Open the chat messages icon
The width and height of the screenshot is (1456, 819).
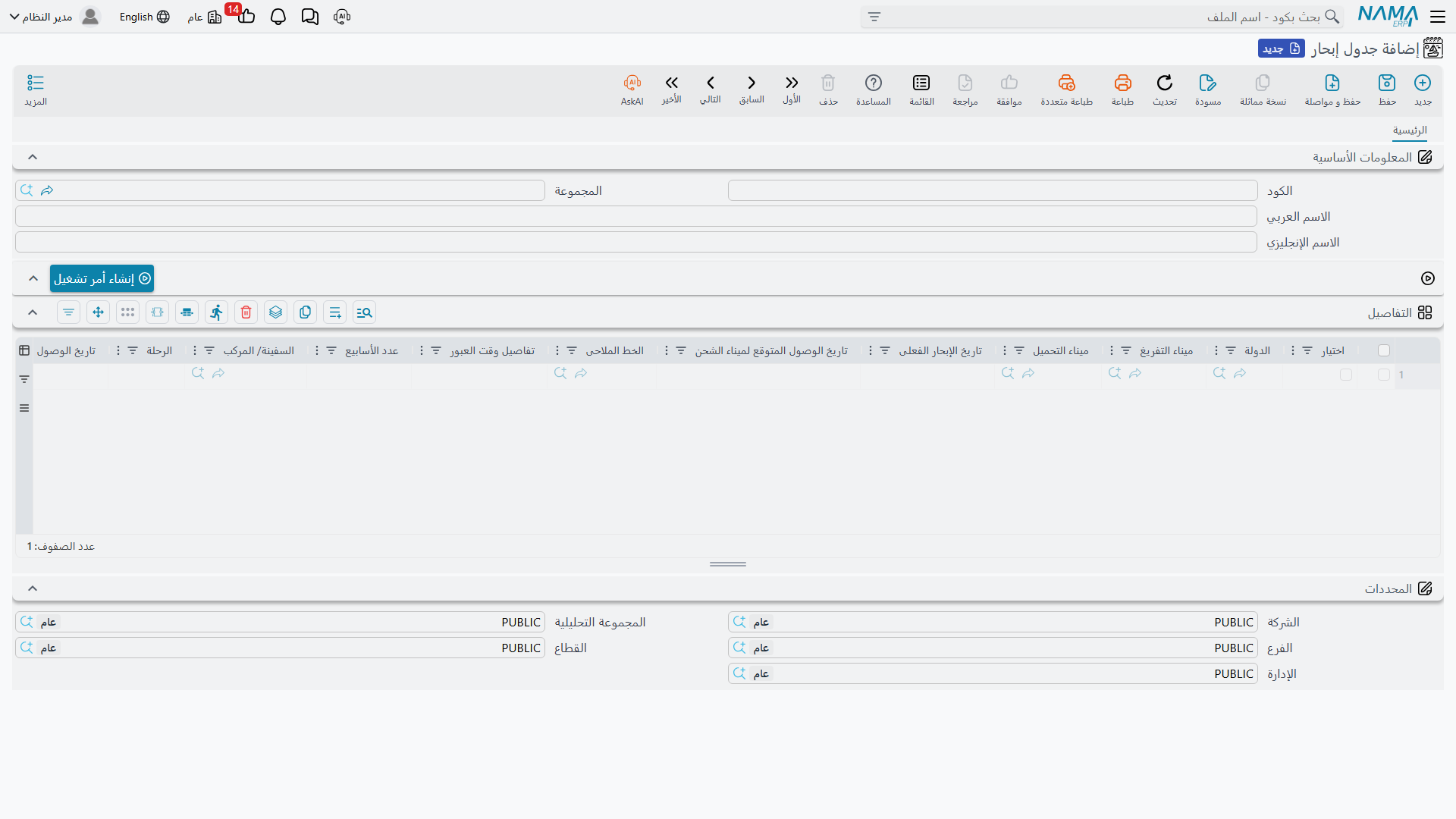point(310,17)
